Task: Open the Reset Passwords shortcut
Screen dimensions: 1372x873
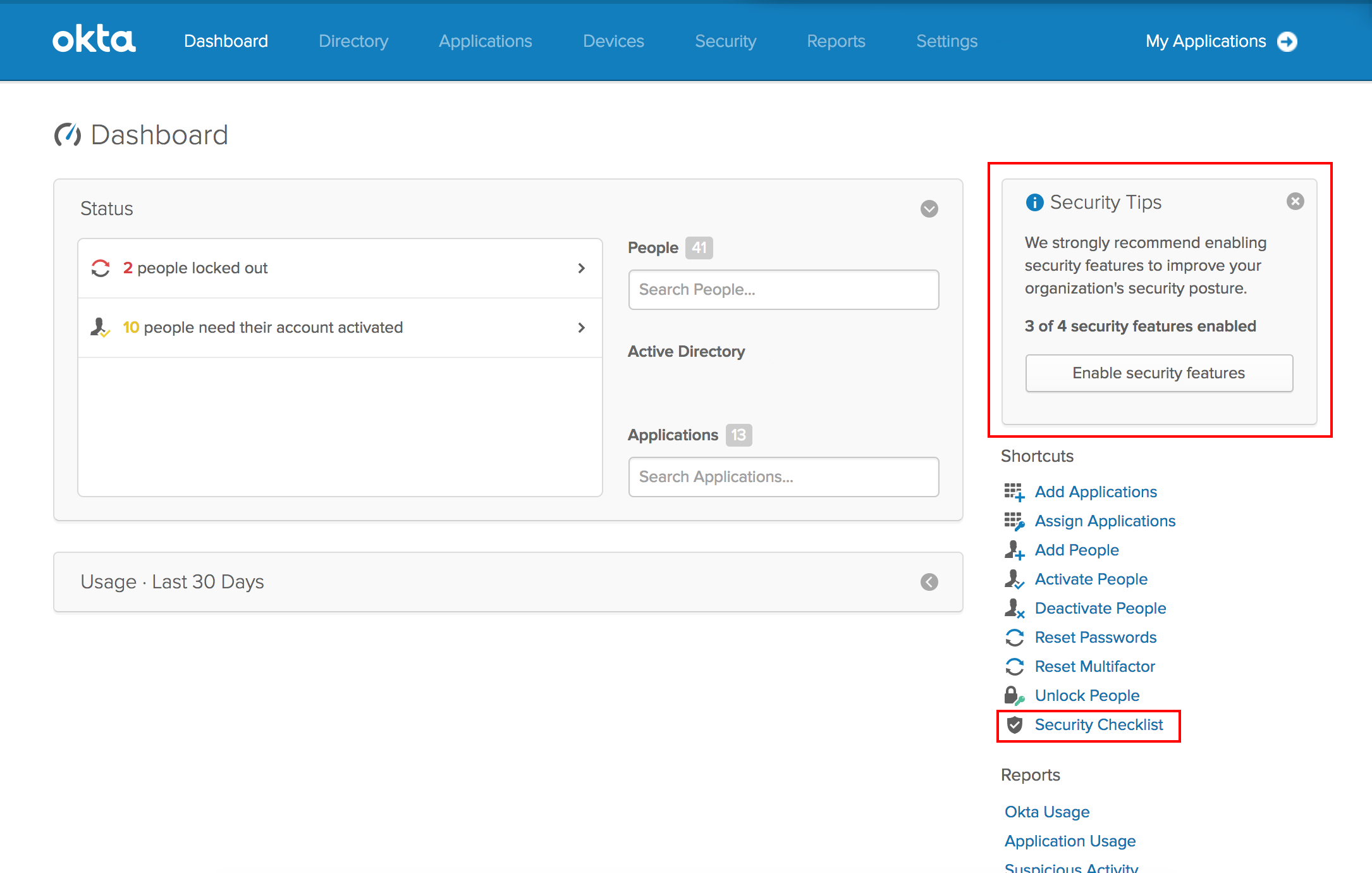Action: coord(1096,638)
